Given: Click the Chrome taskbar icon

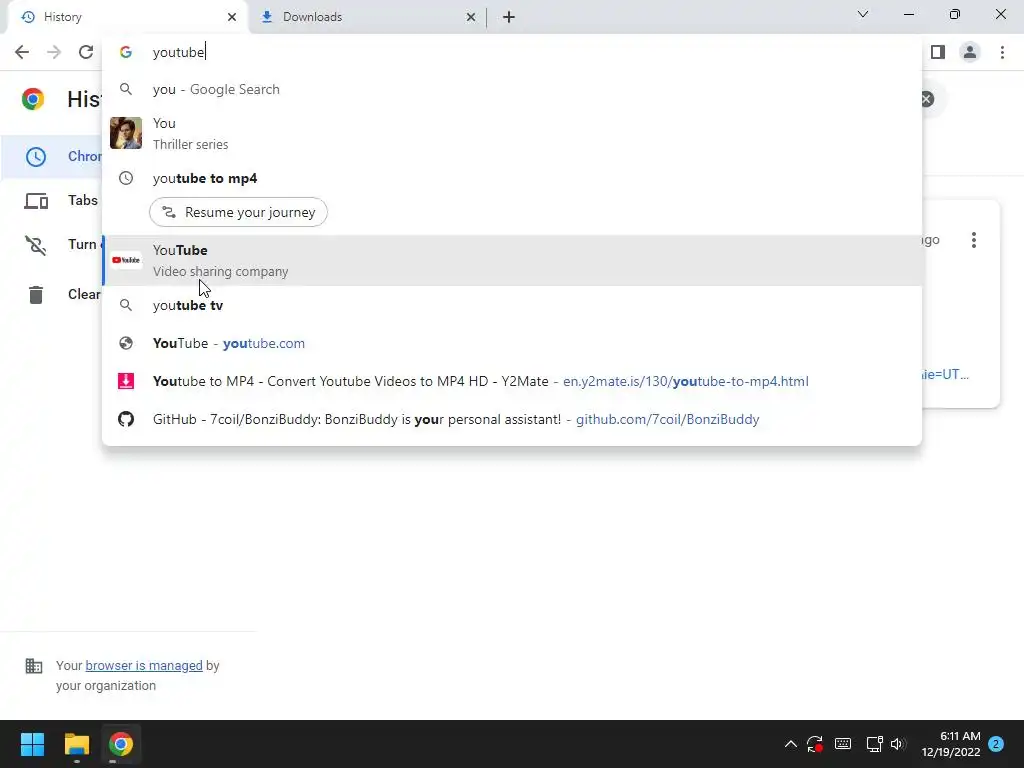Looking at the screenshot, I should [121, 744].
